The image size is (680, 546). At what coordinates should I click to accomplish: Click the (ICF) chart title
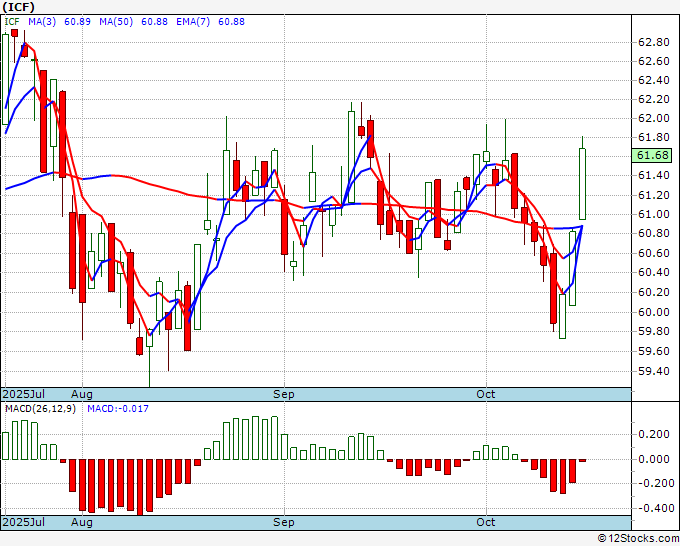18,7
